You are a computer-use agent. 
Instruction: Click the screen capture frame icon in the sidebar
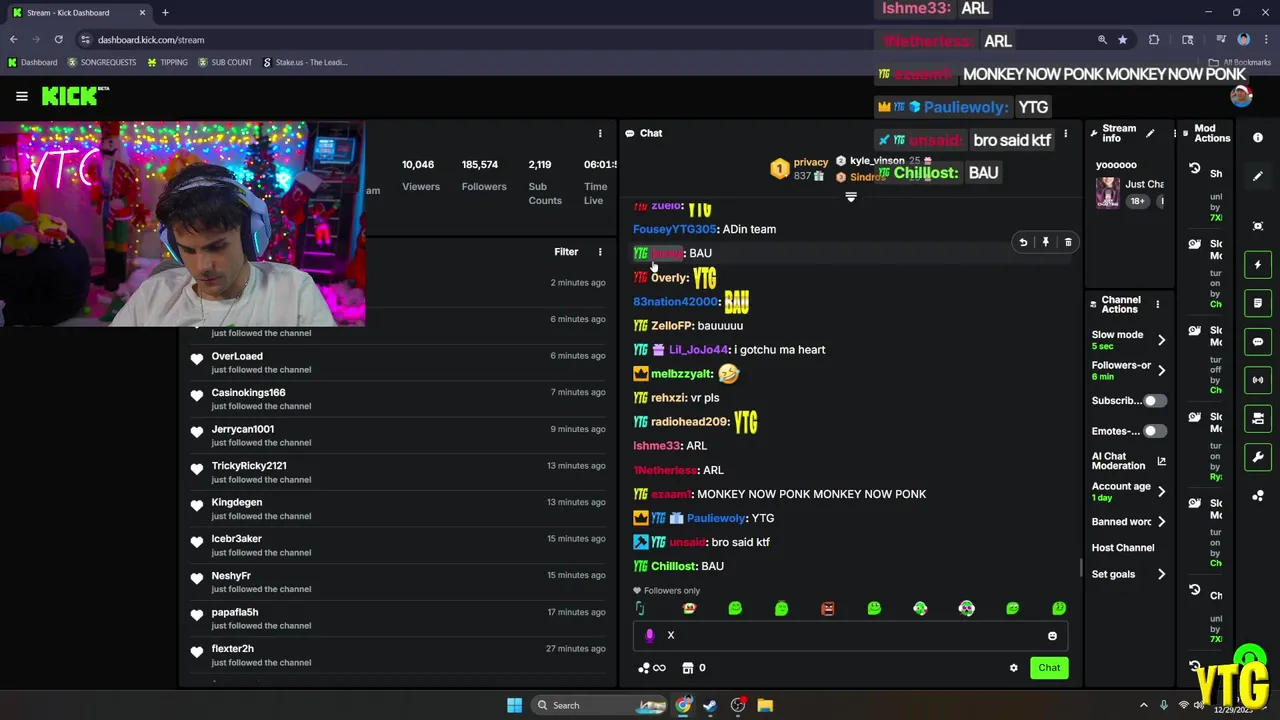coord(1258,226)
